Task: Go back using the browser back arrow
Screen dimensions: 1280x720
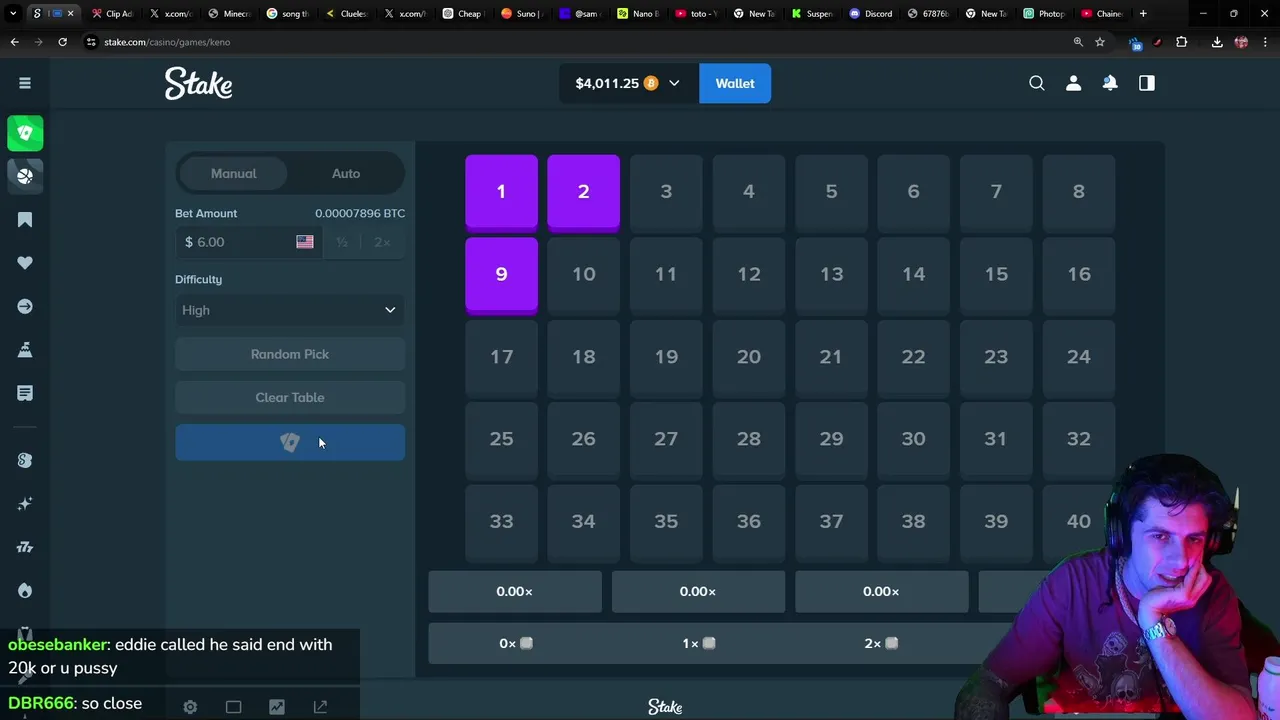Action: tap(14, 42)
